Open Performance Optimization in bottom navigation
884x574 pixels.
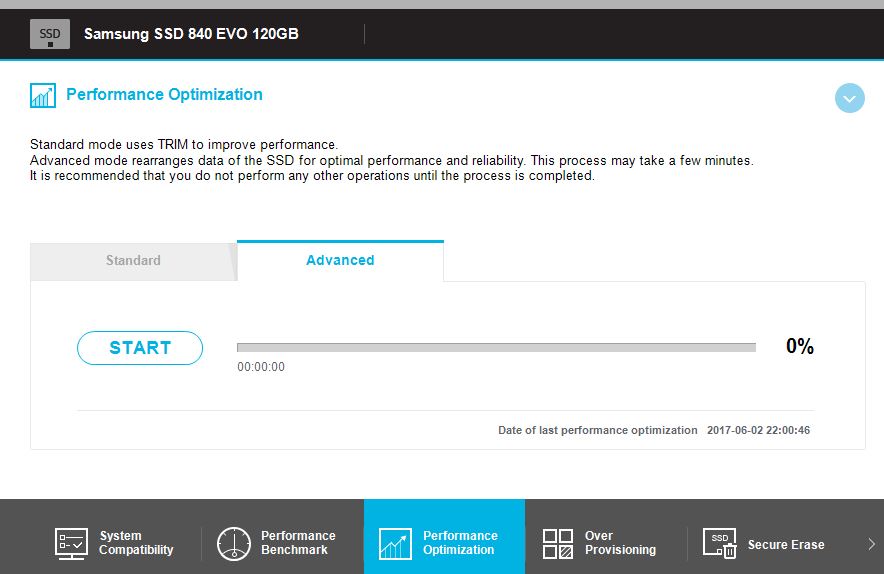click(x=444, y=537)
